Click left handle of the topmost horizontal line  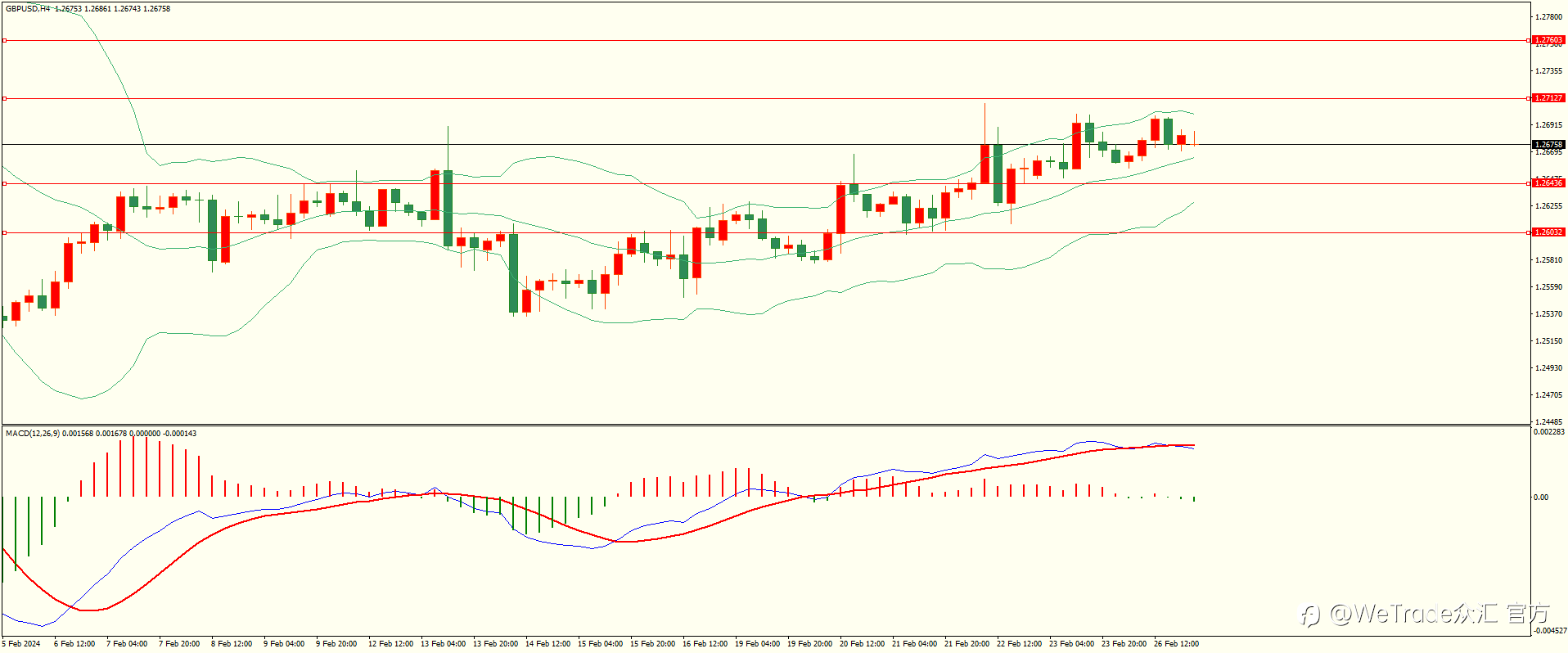click(4, 40)
